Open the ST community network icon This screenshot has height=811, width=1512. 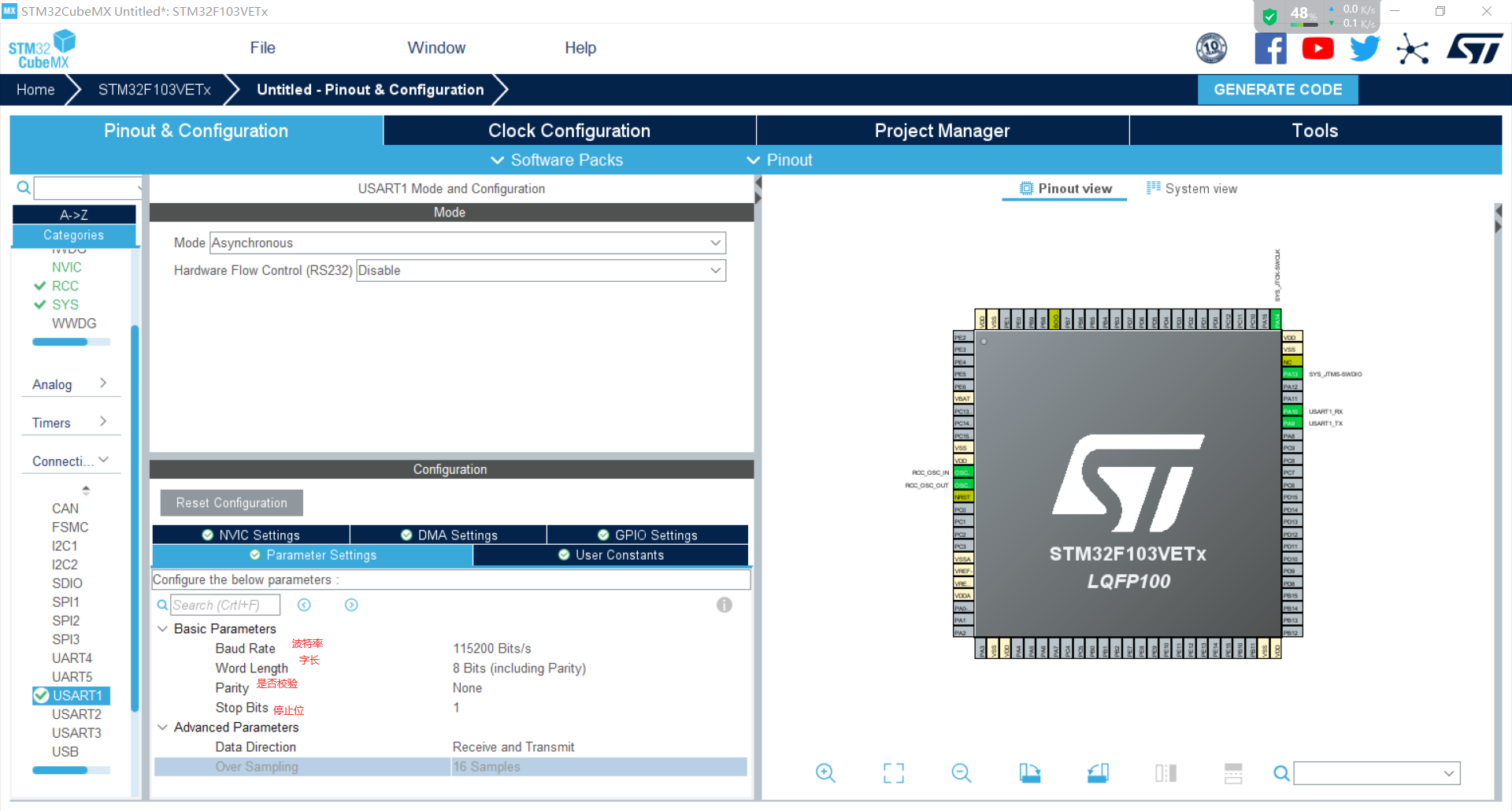(1412, 49)
